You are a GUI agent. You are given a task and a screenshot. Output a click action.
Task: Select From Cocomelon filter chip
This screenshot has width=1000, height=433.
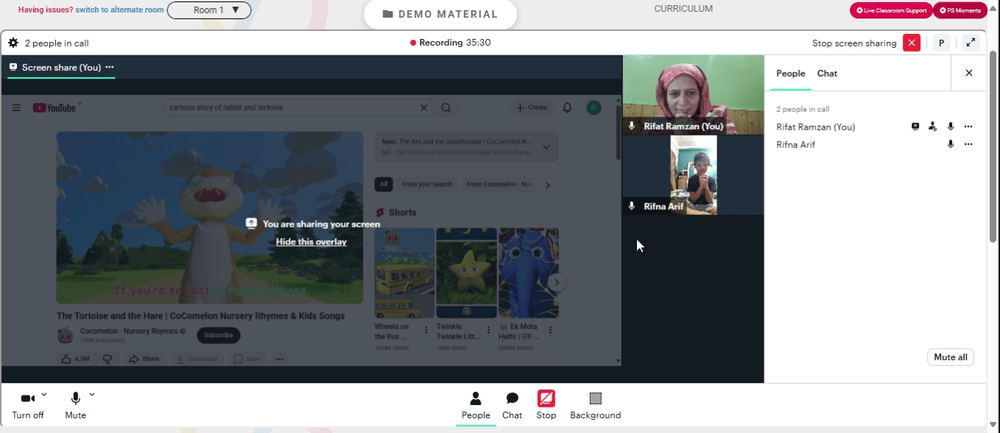[499, 184]
